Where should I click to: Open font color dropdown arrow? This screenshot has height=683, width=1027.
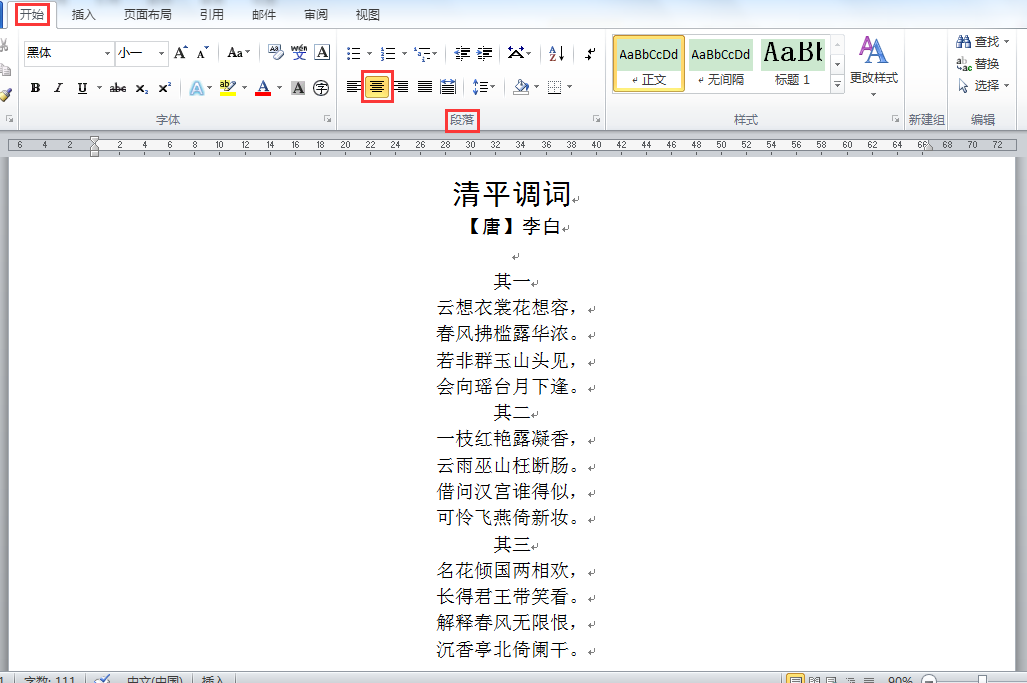(x=280, y=88)
